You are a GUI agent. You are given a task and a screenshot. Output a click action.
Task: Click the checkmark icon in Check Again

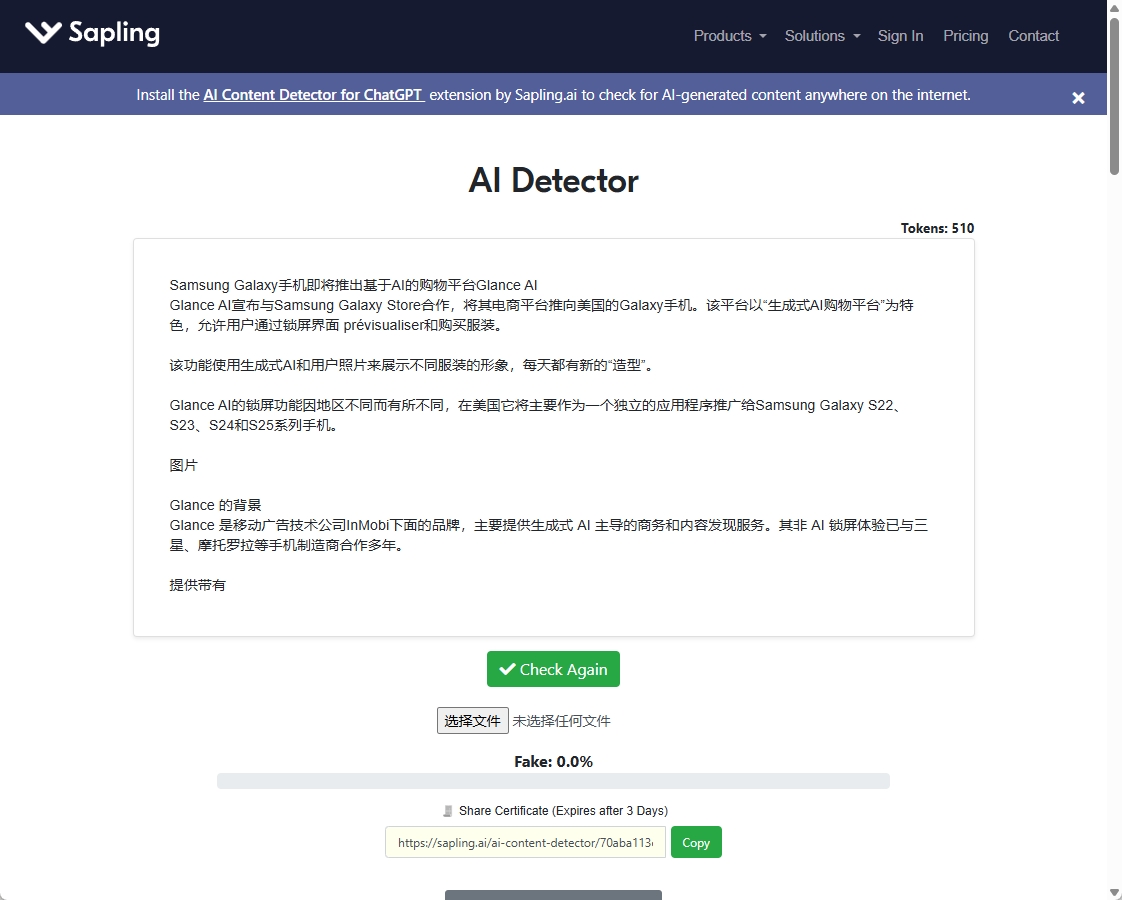(507, 669)
